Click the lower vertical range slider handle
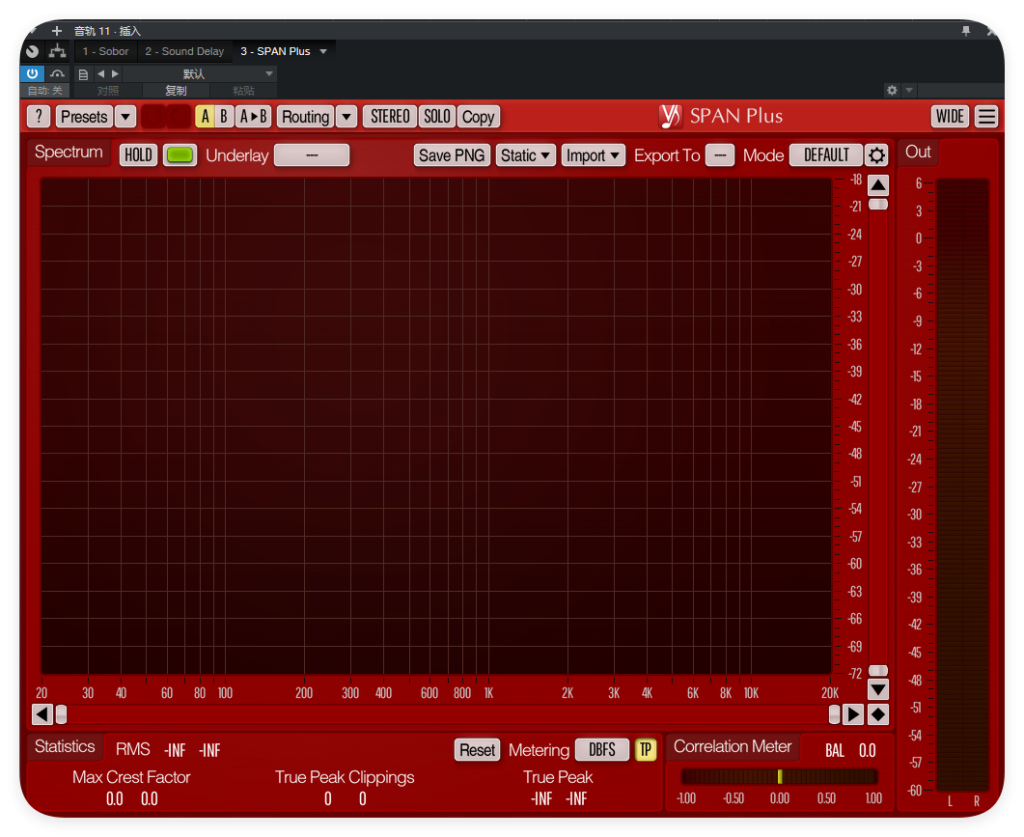1024x837 pixels. pyautogui.click(x=878, y=671)
